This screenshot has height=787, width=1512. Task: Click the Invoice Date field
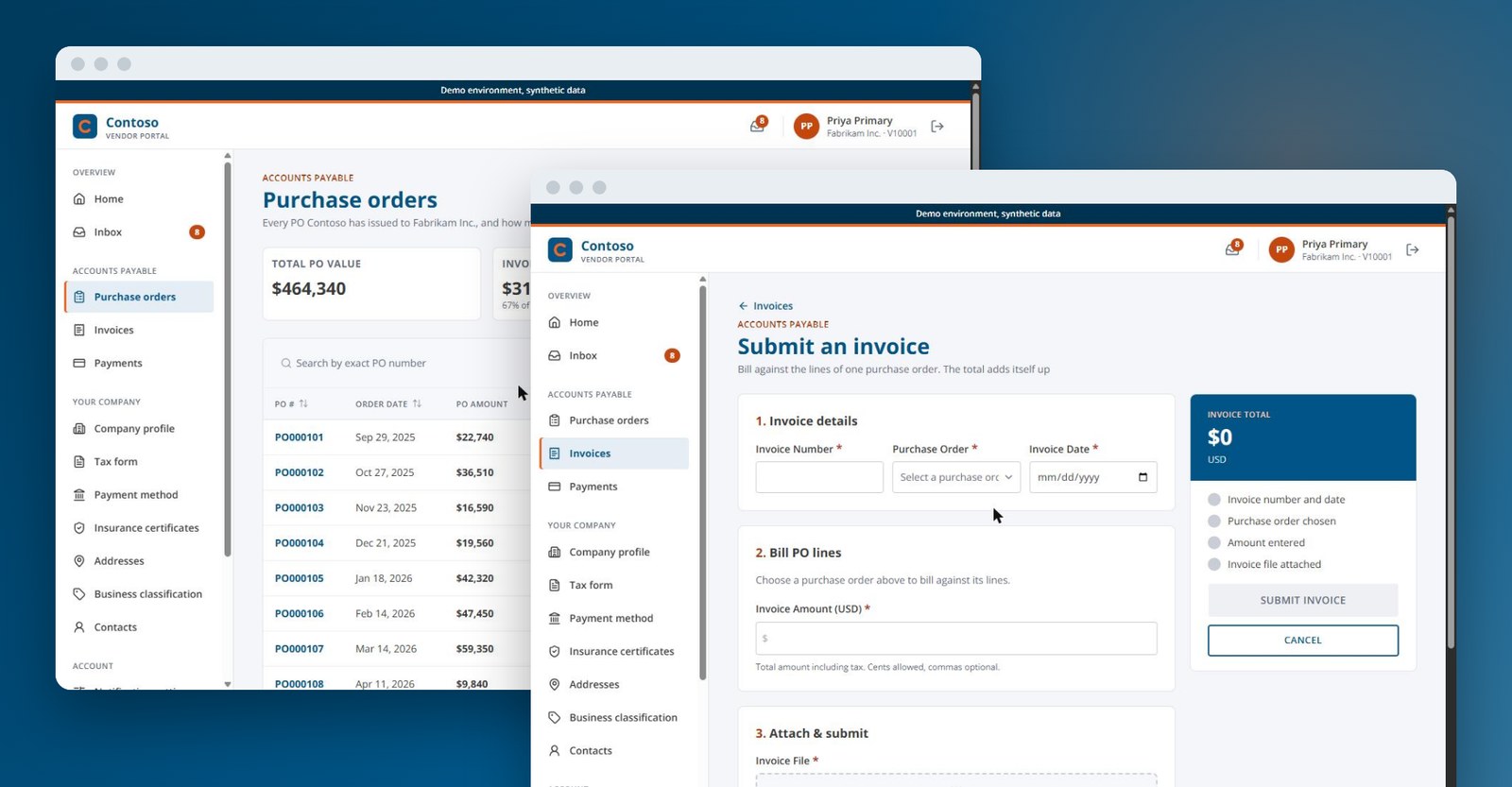coord(1093,477)
